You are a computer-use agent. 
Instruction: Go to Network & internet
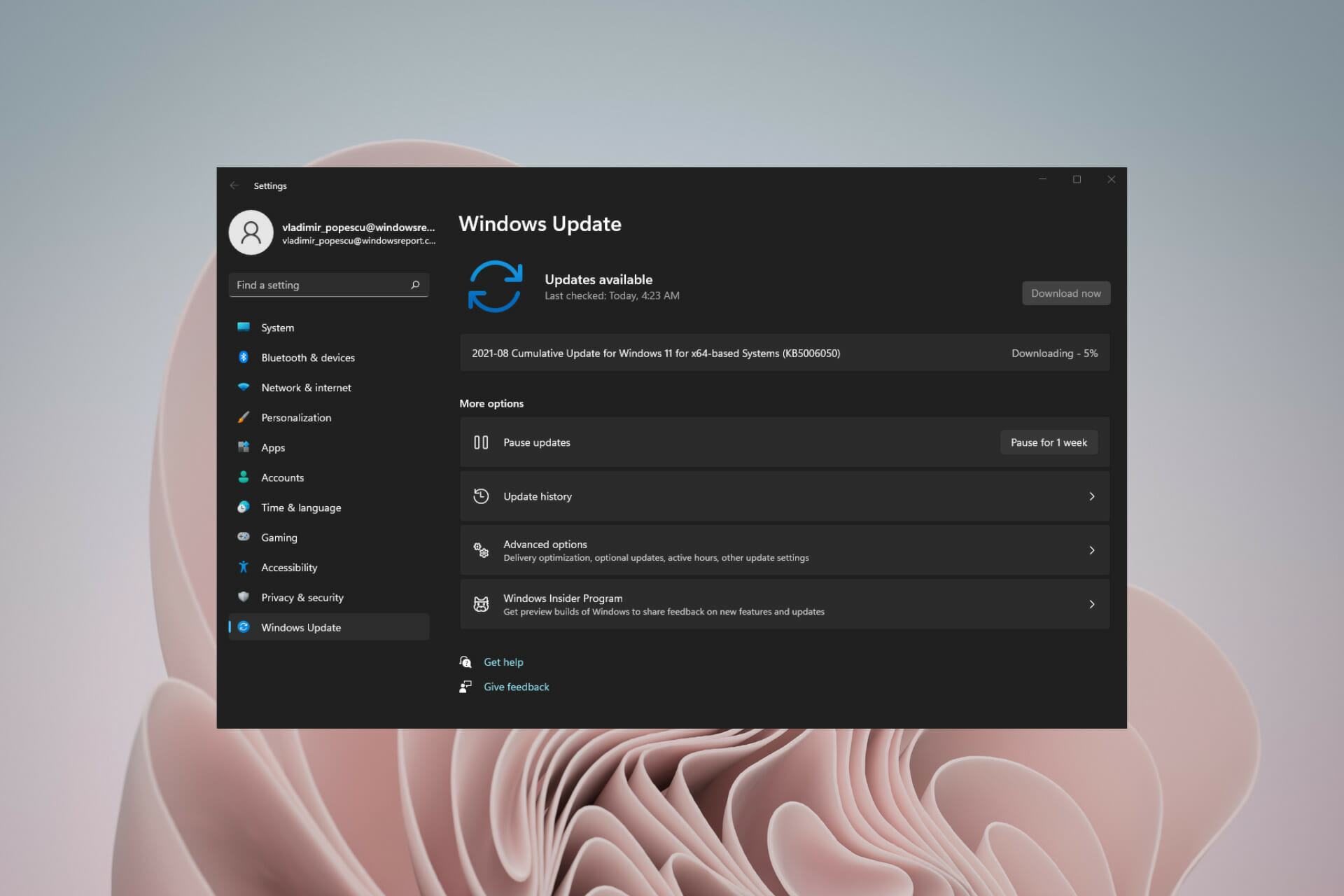(x=329, y=388)
